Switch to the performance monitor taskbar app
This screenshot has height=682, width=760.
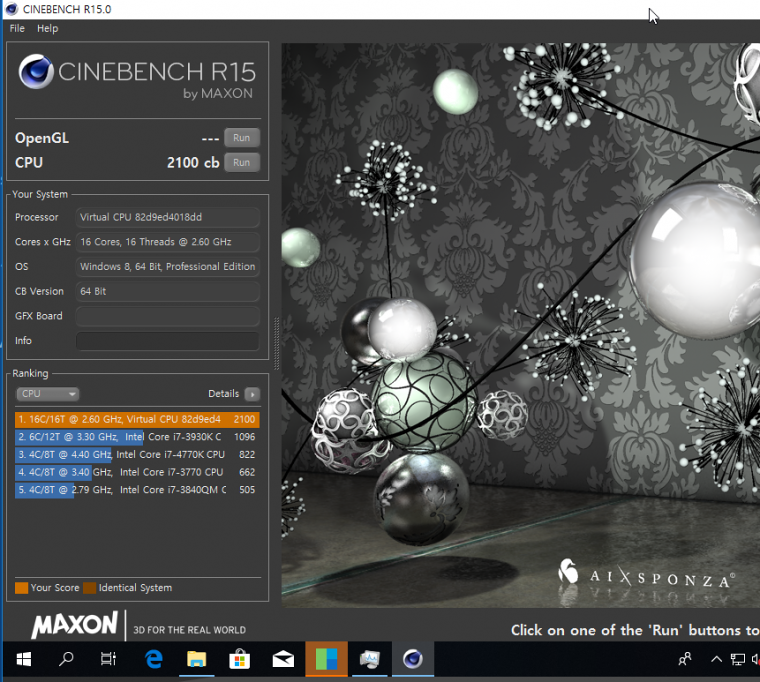(369, 659)
